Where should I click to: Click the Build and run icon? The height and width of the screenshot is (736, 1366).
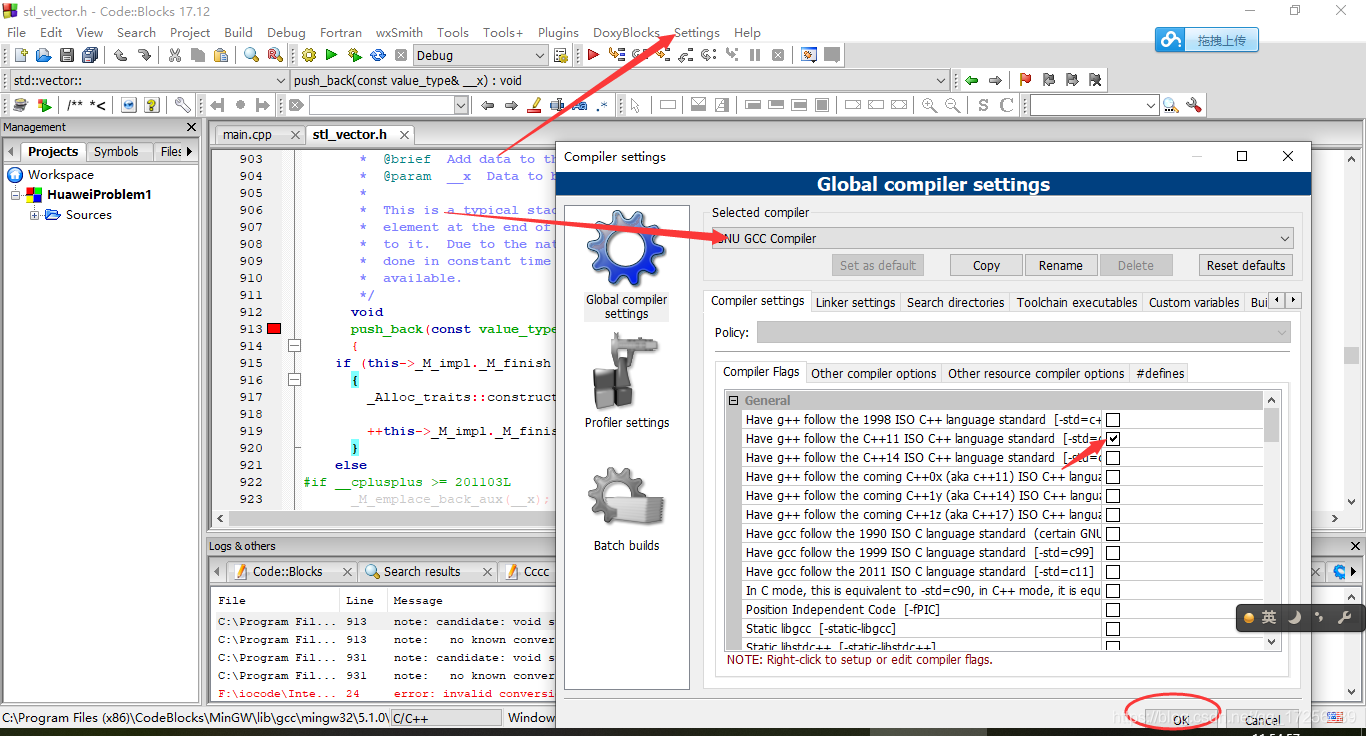[354, 55]
